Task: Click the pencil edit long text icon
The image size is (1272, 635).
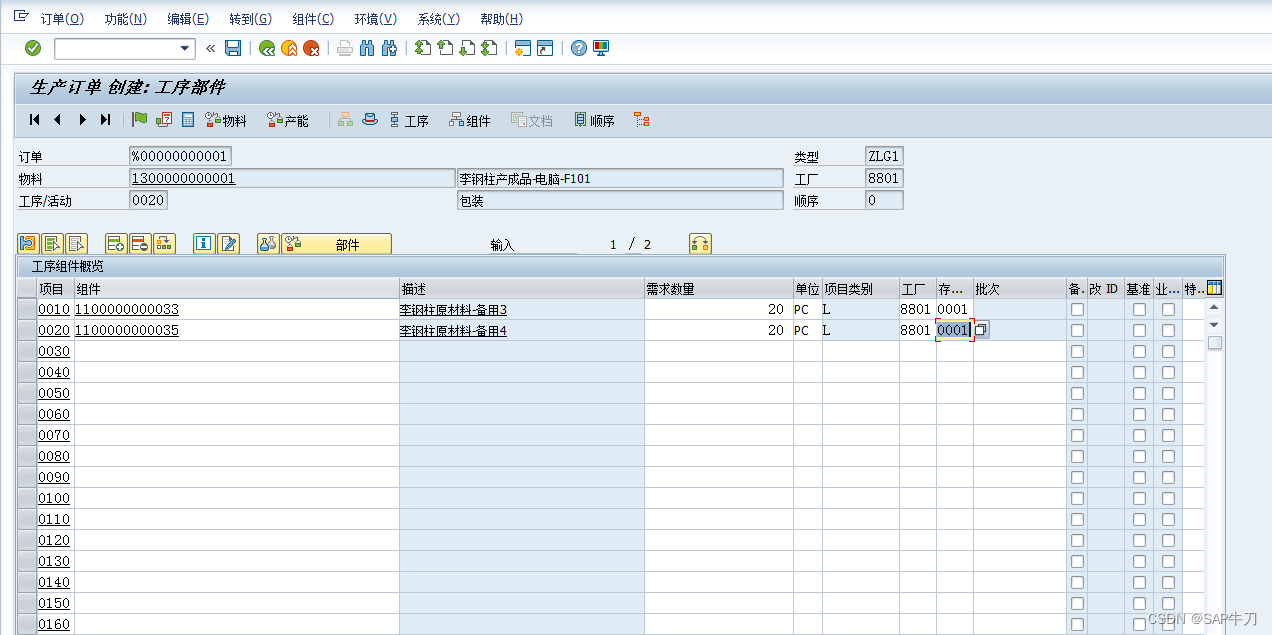Action: tap(229, 243)
